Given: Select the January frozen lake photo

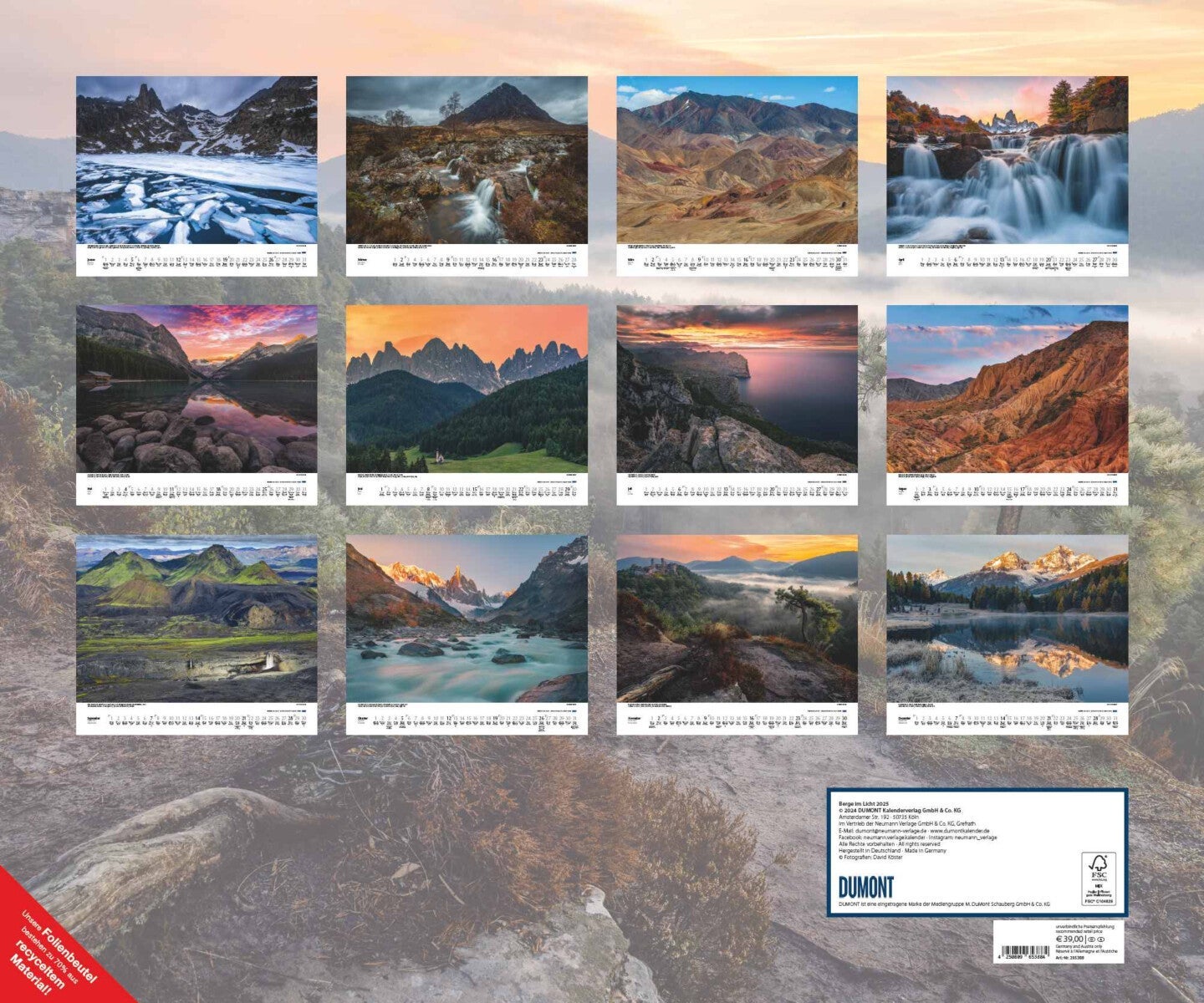Looking at the screenshot, I should (196, 160).
